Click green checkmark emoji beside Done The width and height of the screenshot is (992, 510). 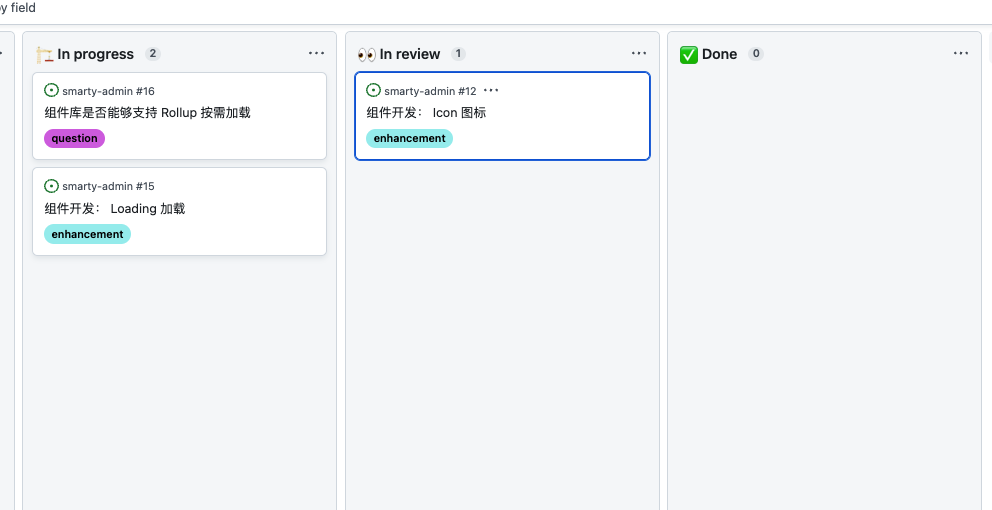[688, 54]
